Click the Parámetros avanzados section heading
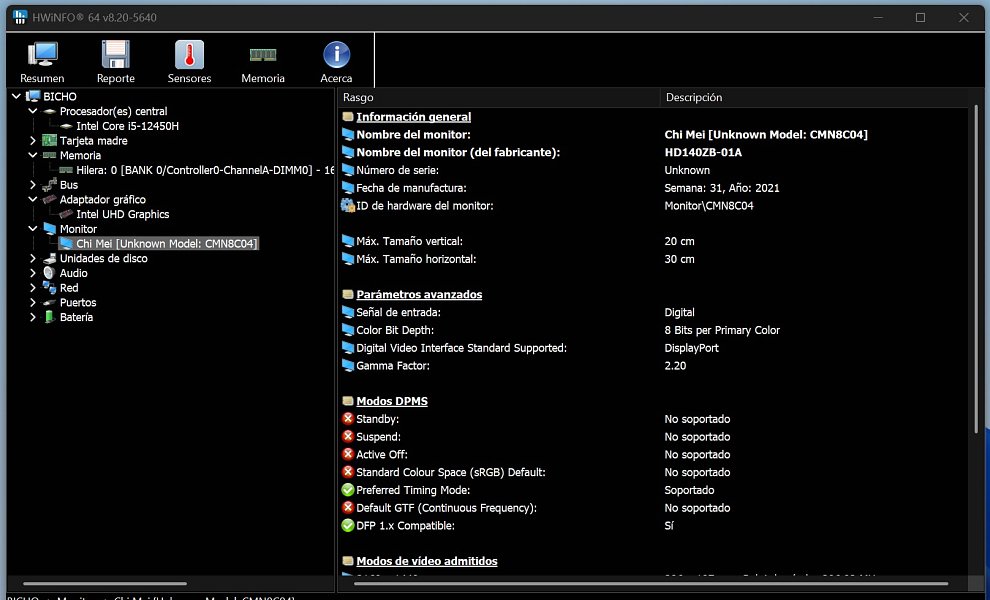The width and height of the screenshot is (990, 600). (x=419, y=294)
